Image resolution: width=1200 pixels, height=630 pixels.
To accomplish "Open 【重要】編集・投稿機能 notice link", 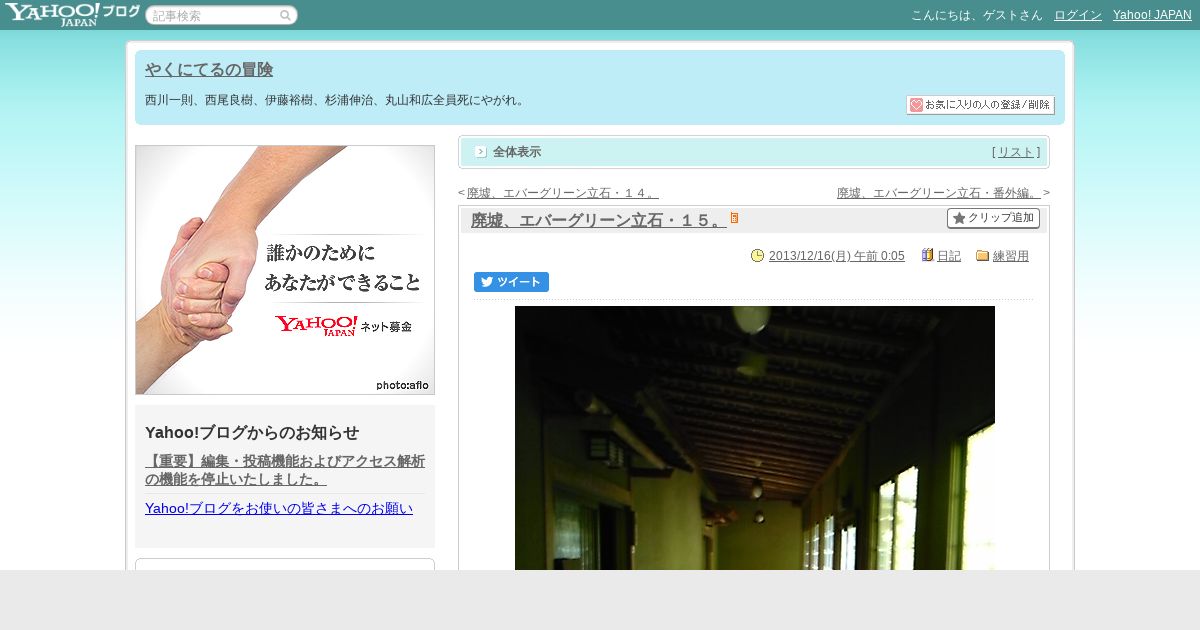I will 285,470.
